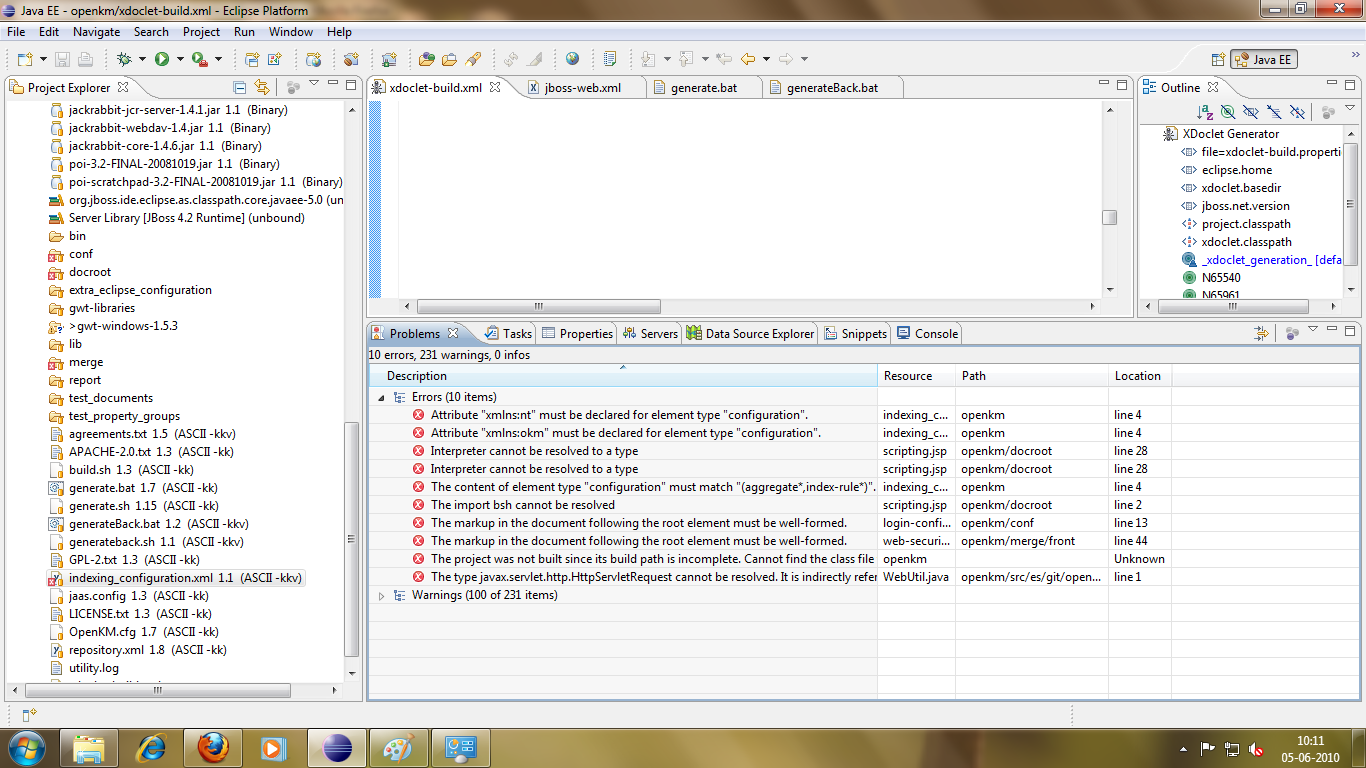Sort by the Path column header
Viewport: 1366px width, 768px height.
click(1032, 376)
